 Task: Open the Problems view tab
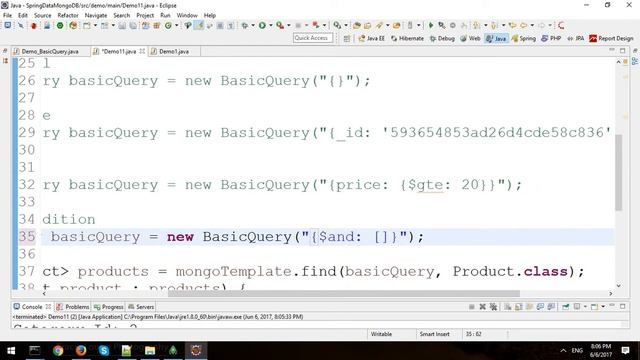pos(73,307)
